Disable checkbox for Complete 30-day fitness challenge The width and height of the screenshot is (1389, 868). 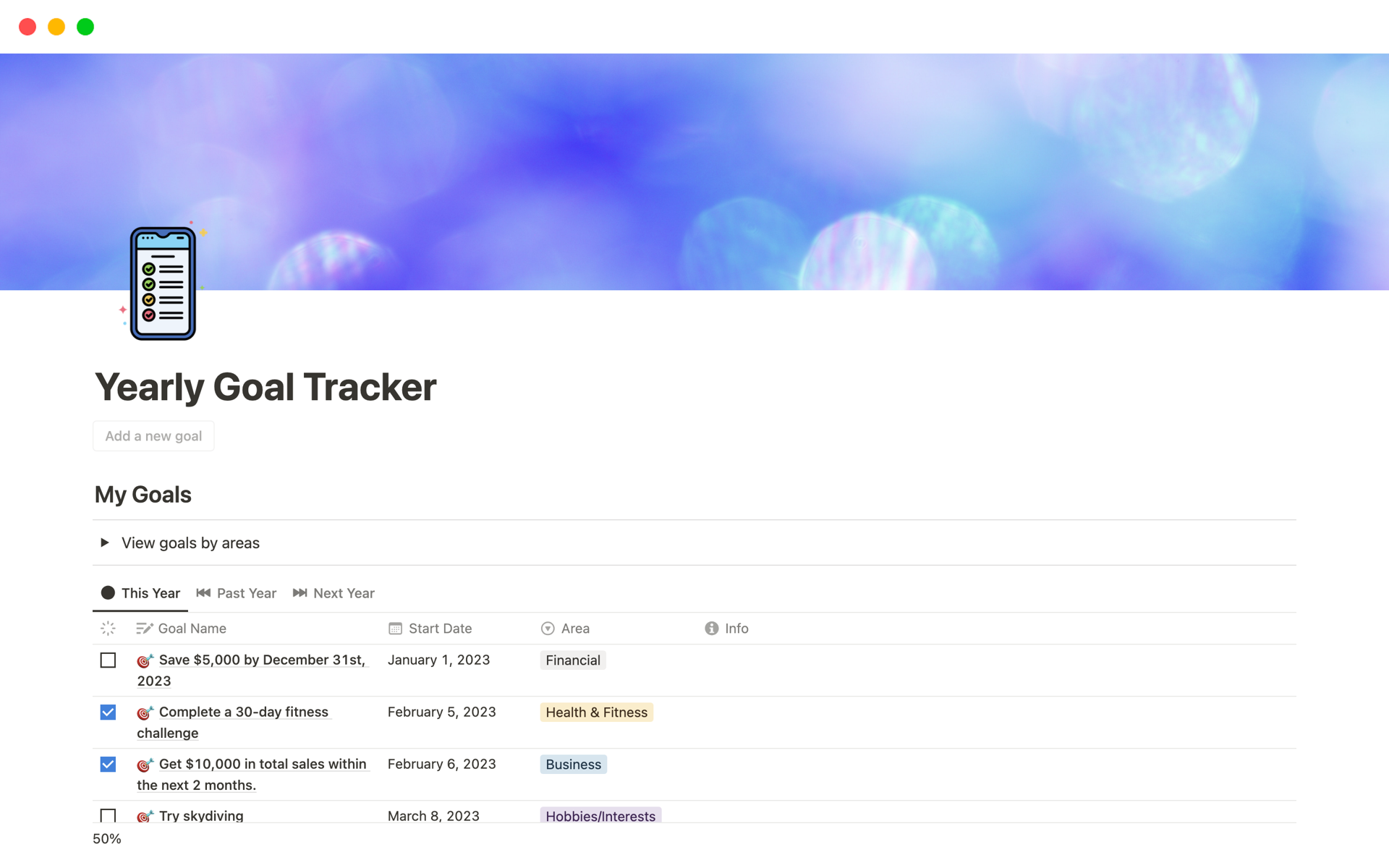point(108,712)
